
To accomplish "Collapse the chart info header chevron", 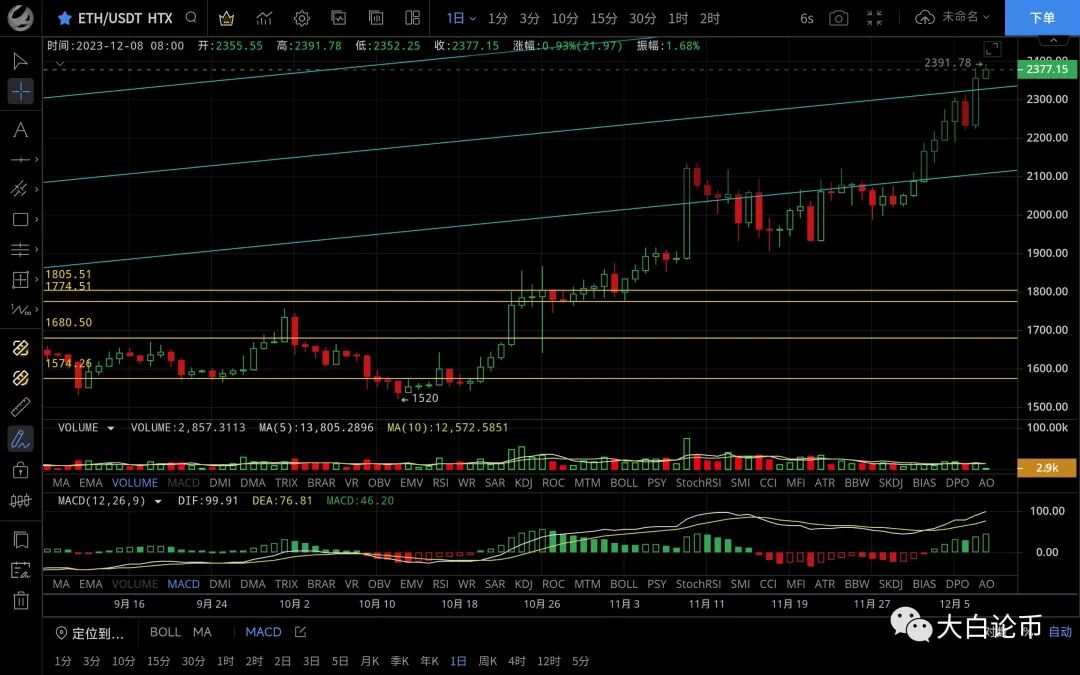I will (x=60, y=64).
